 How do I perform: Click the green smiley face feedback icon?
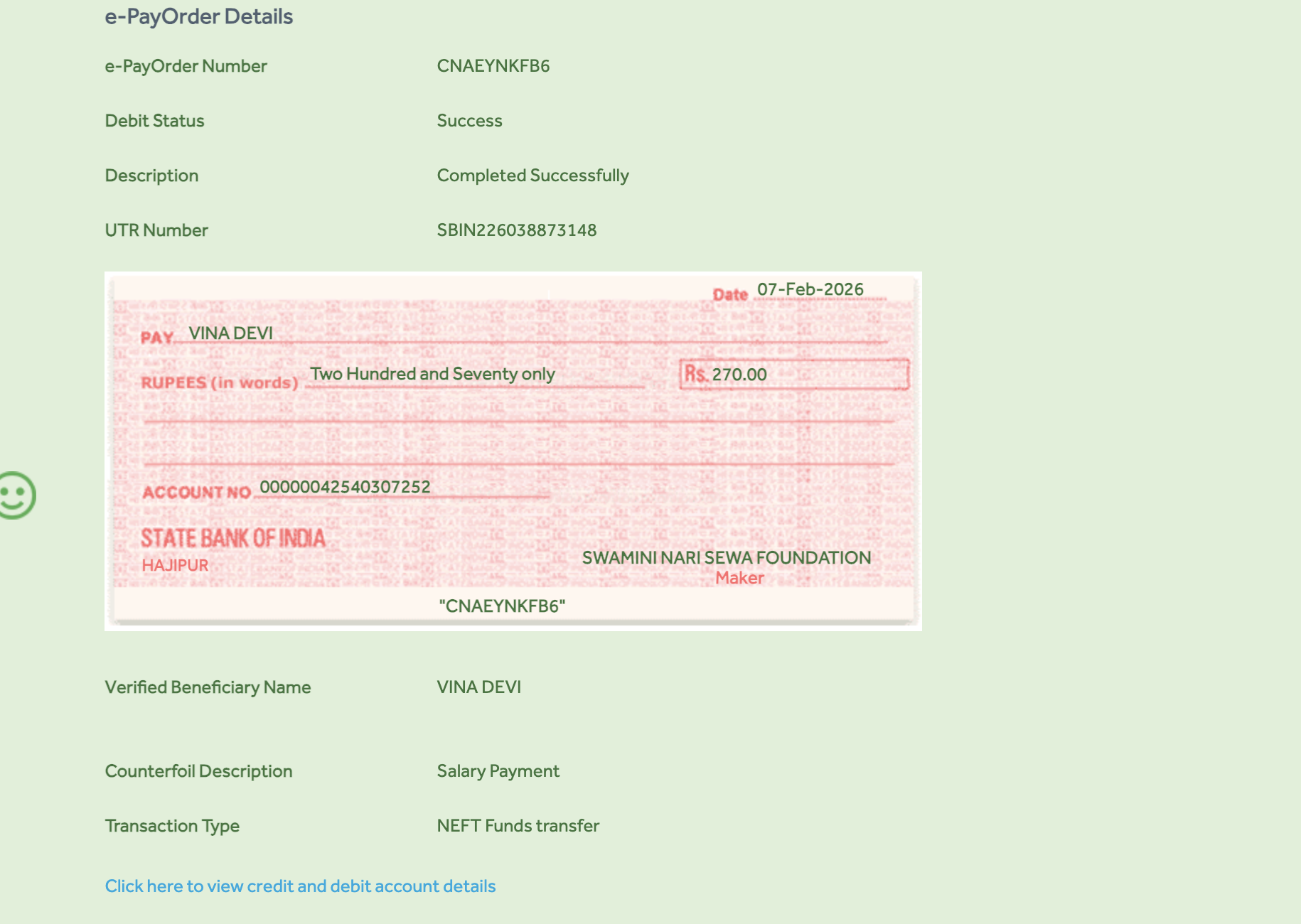16,495
